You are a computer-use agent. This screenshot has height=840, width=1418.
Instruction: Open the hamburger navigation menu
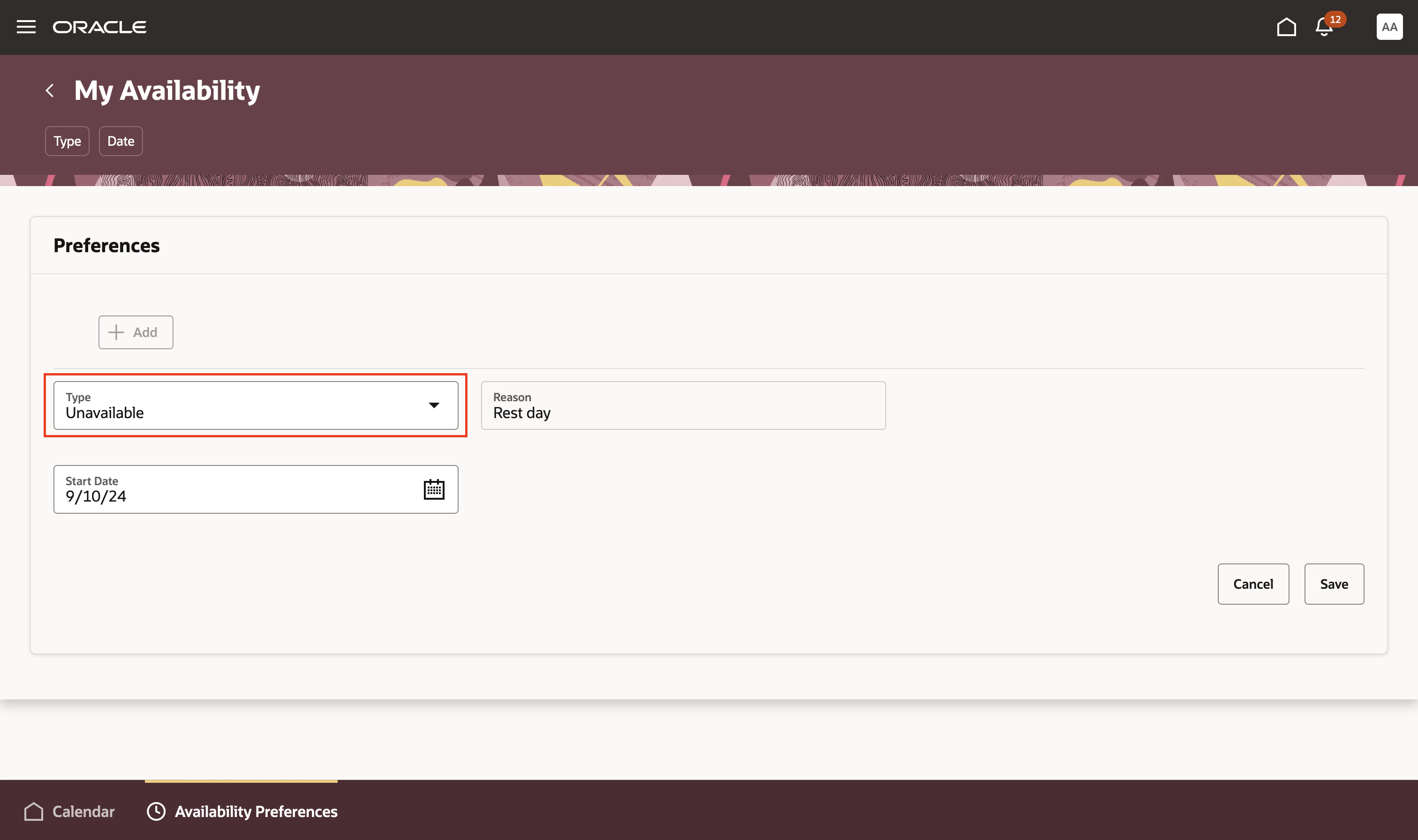[26, 27]
